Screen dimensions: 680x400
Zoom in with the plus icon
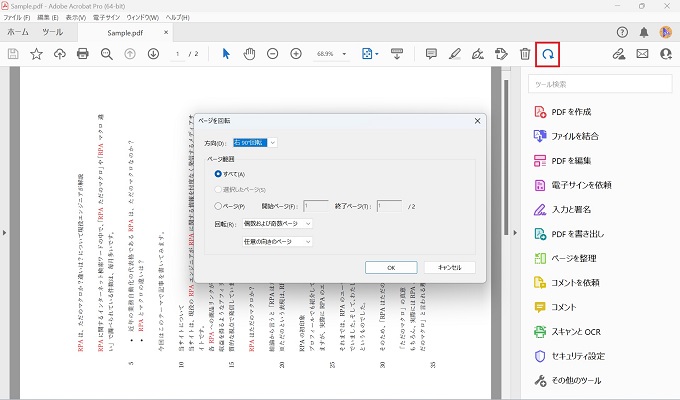pos(296,54)
